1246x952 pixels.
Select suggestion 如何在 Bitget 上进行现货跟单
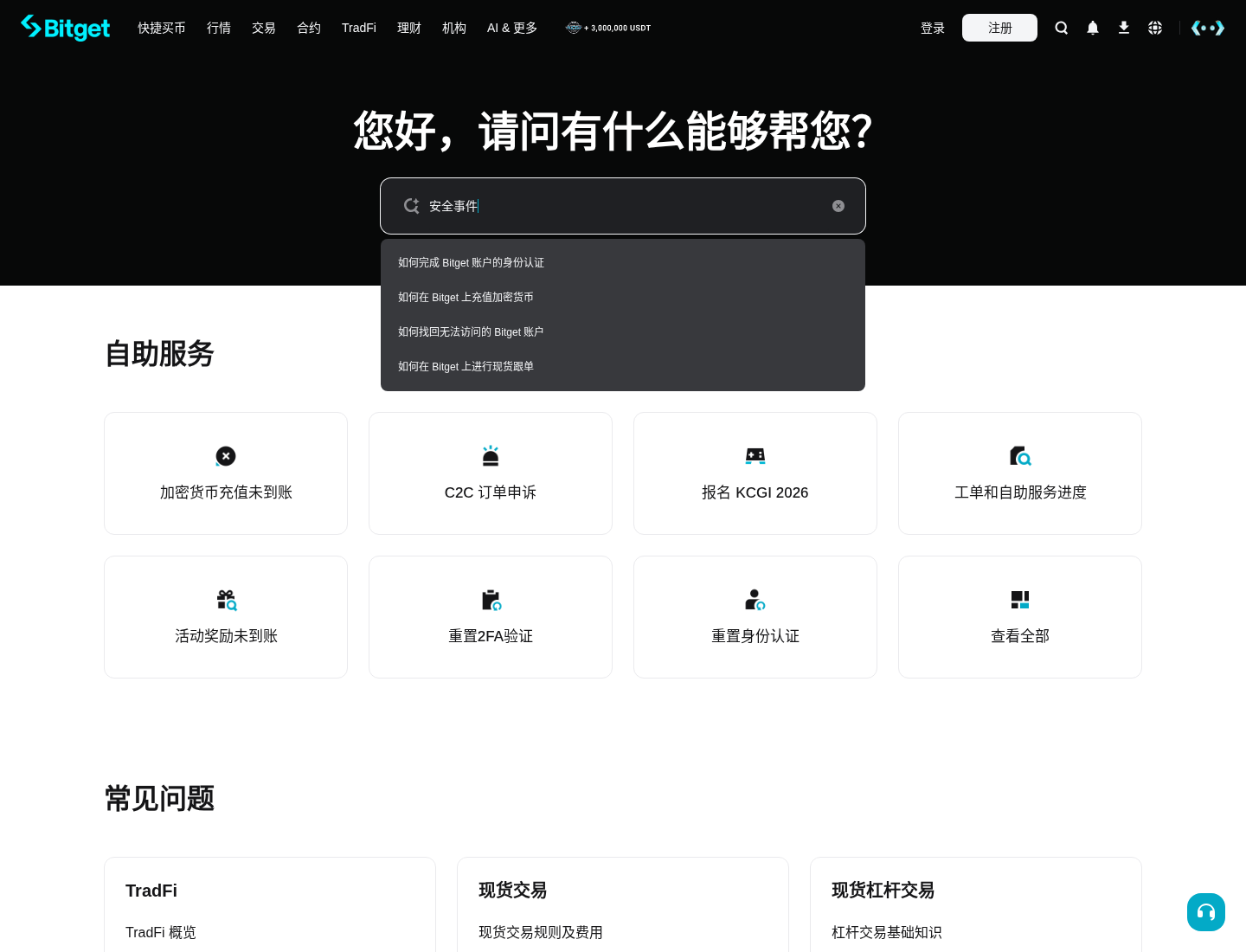click(623, 366)
